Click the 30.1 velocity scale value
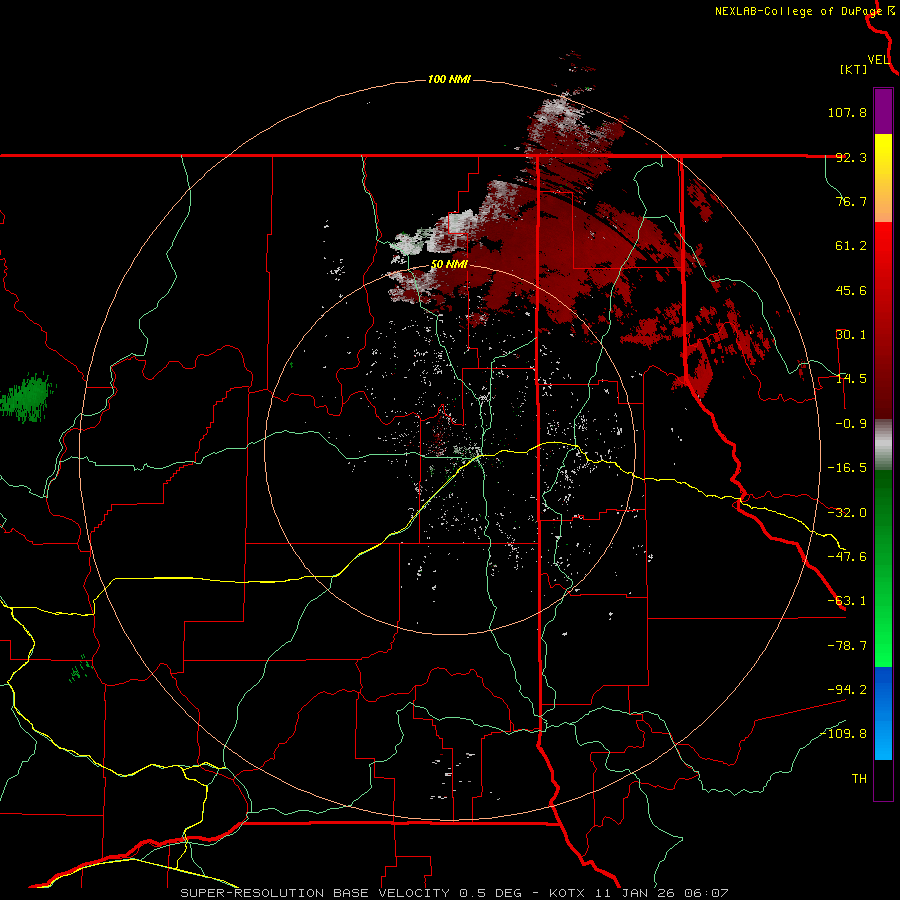 [x=851, y=335]
